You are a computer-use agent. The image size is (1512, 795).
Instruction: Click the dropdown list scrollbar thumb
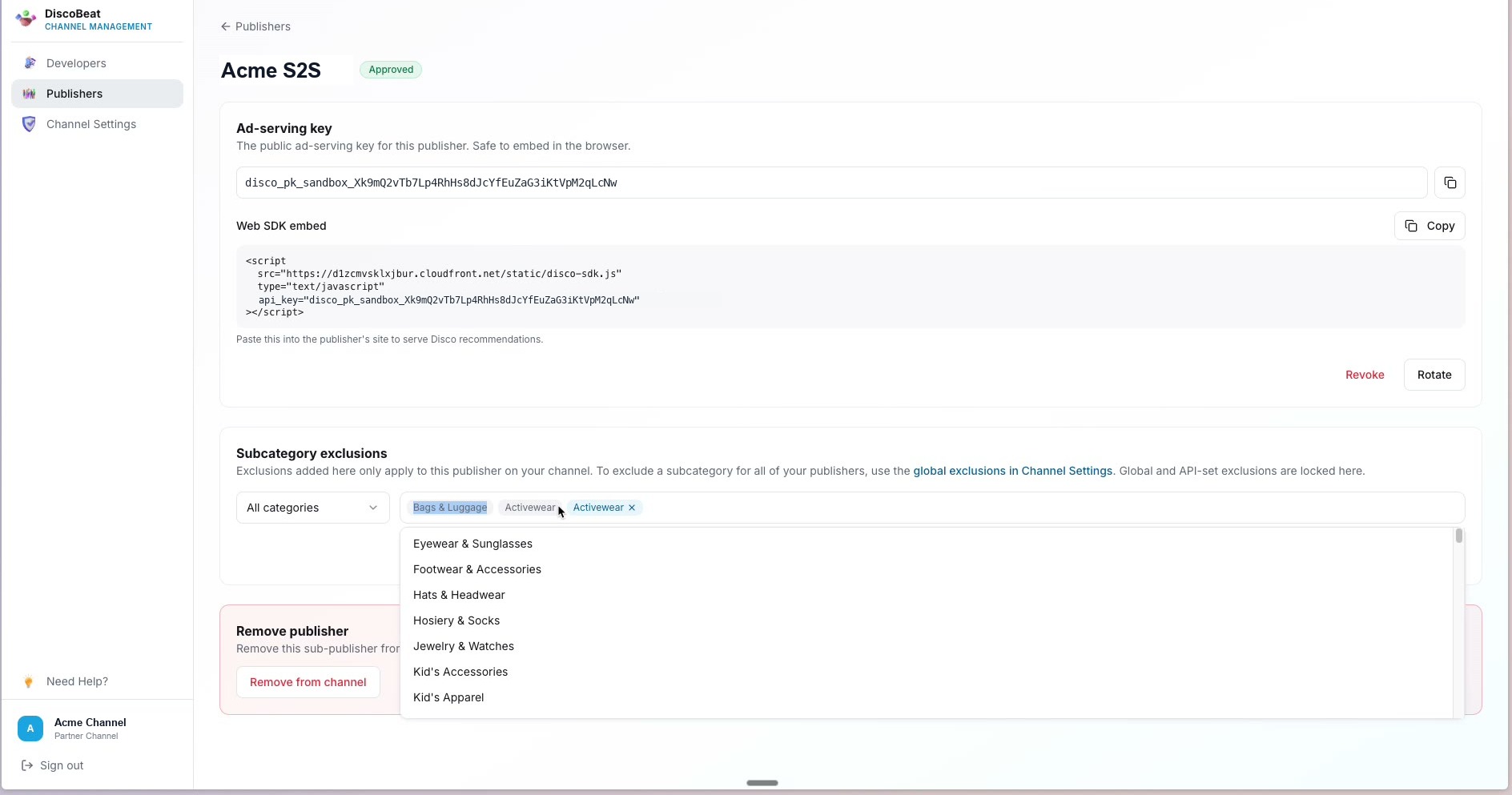click(1459, 536)
